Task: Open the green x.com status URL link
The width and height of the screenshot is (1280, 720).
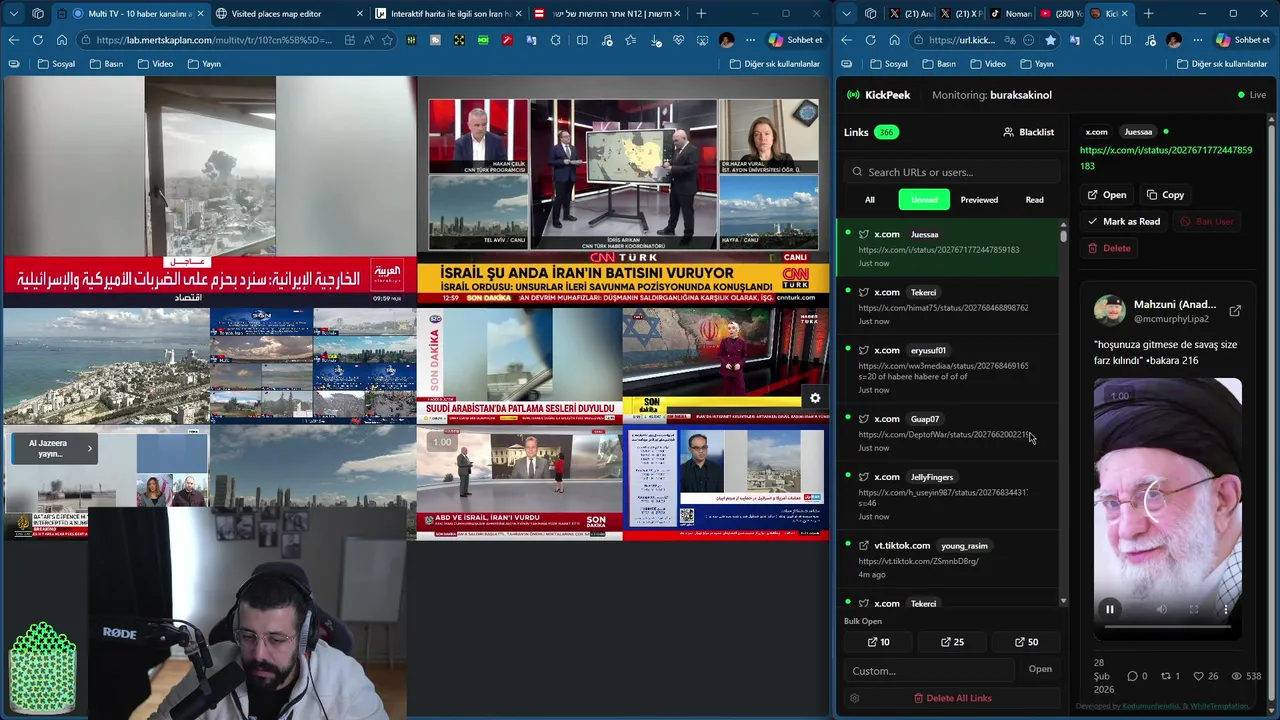Action: pos(1165,158)
